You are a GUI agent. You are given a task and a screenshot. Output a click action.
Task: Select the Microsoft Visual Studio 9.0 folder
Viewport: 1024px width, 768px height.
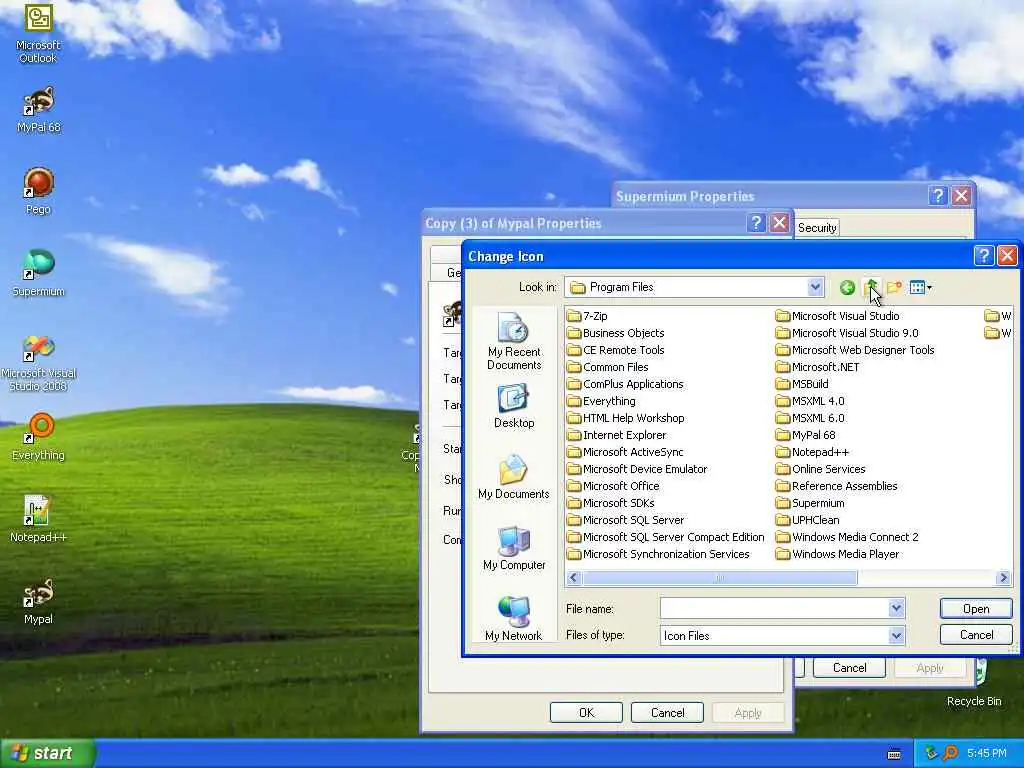(x=847, y=333)
